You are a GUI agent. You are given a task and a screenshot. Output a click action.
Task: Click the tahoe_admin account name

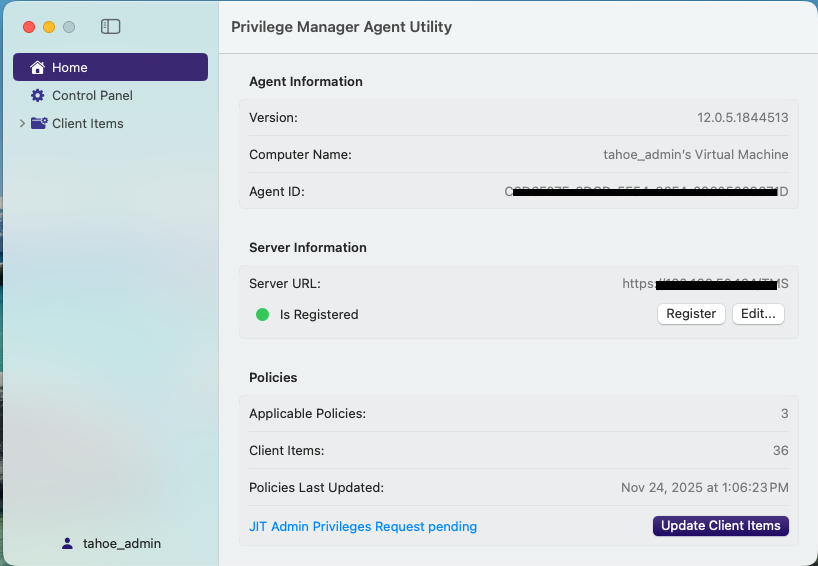(122, 543)
